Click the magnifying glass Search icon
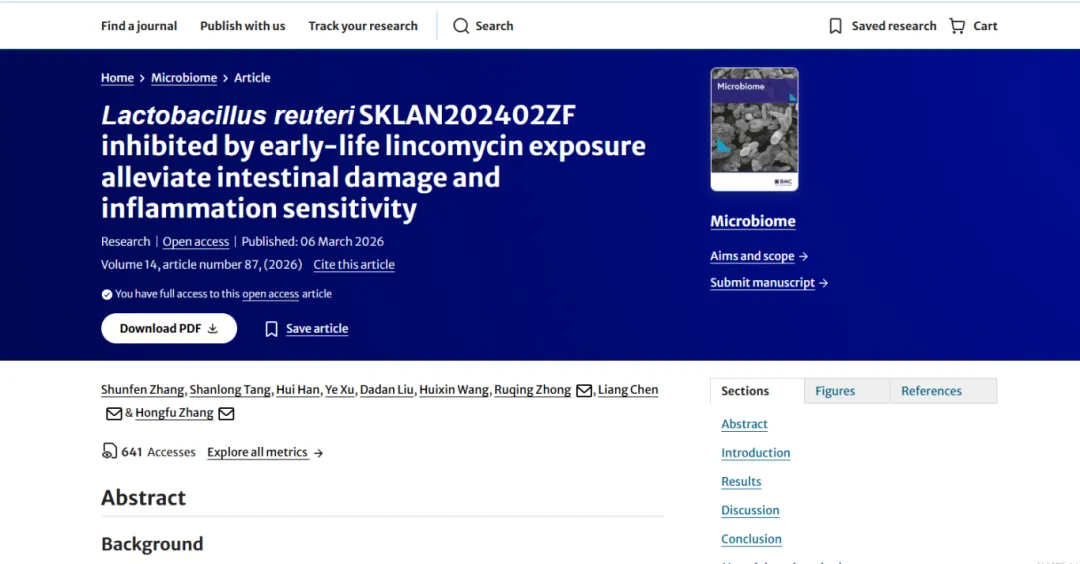Screen dimensions: 1080x564 461,26
